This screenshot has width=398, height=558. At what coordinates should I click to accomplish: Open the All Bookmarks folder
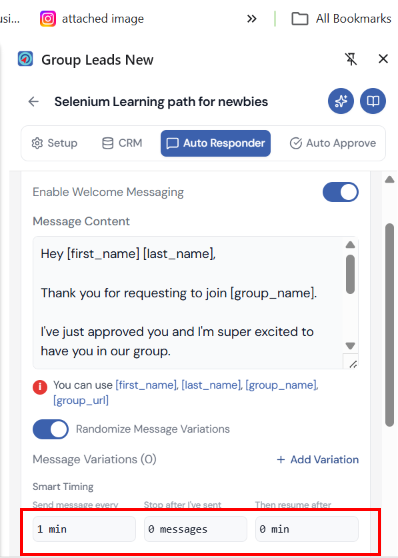tap(341, 19)
